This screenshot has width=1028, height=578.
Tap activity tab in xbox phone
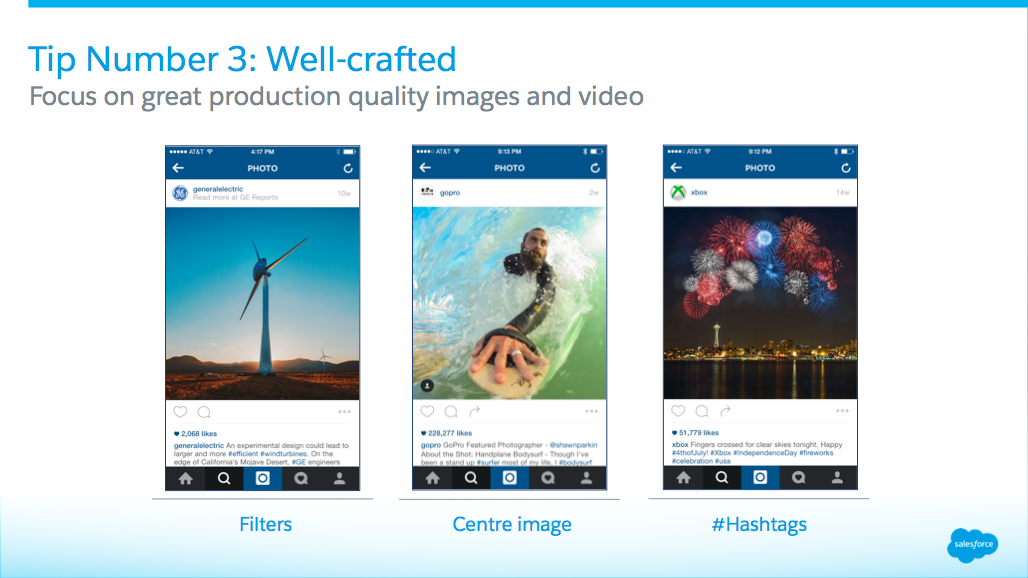(x=799, y=477)
